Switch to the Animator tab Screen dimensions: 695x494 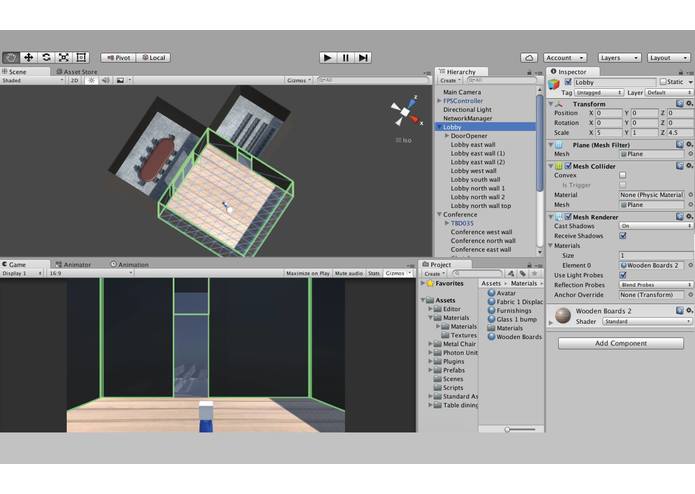(73, 265)
